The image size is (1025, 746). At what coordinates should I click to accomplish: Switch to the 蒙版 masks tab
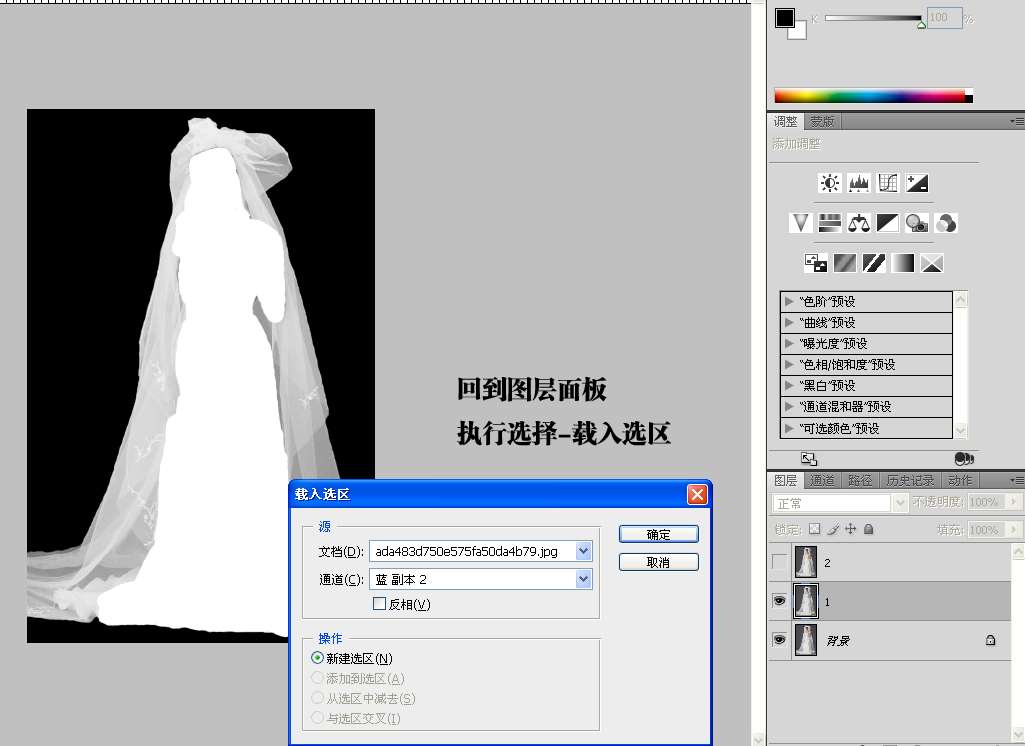[822, 122]
